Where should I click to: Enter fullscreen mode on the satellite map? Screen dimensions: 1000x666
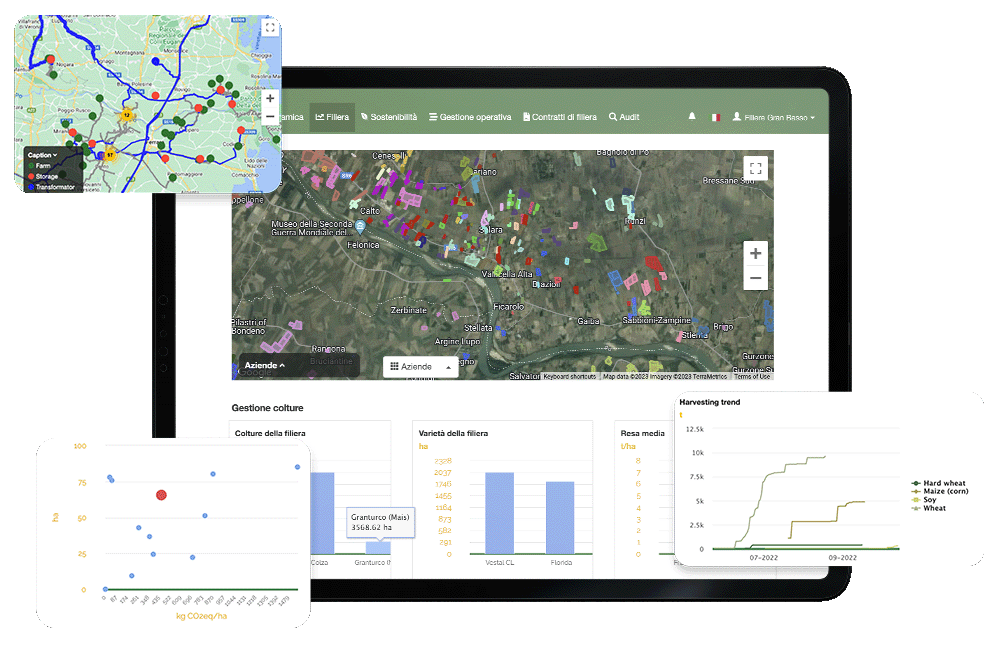coord(755,169)
